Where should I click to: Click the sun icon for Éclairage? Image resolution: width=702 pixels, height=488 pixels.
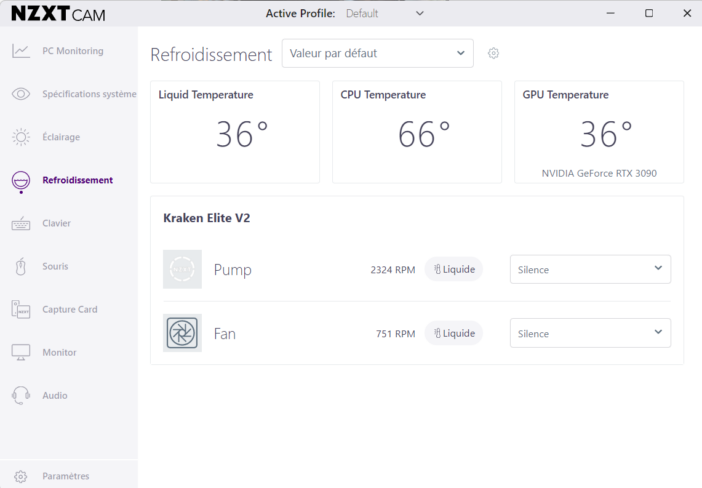[21, 137]
